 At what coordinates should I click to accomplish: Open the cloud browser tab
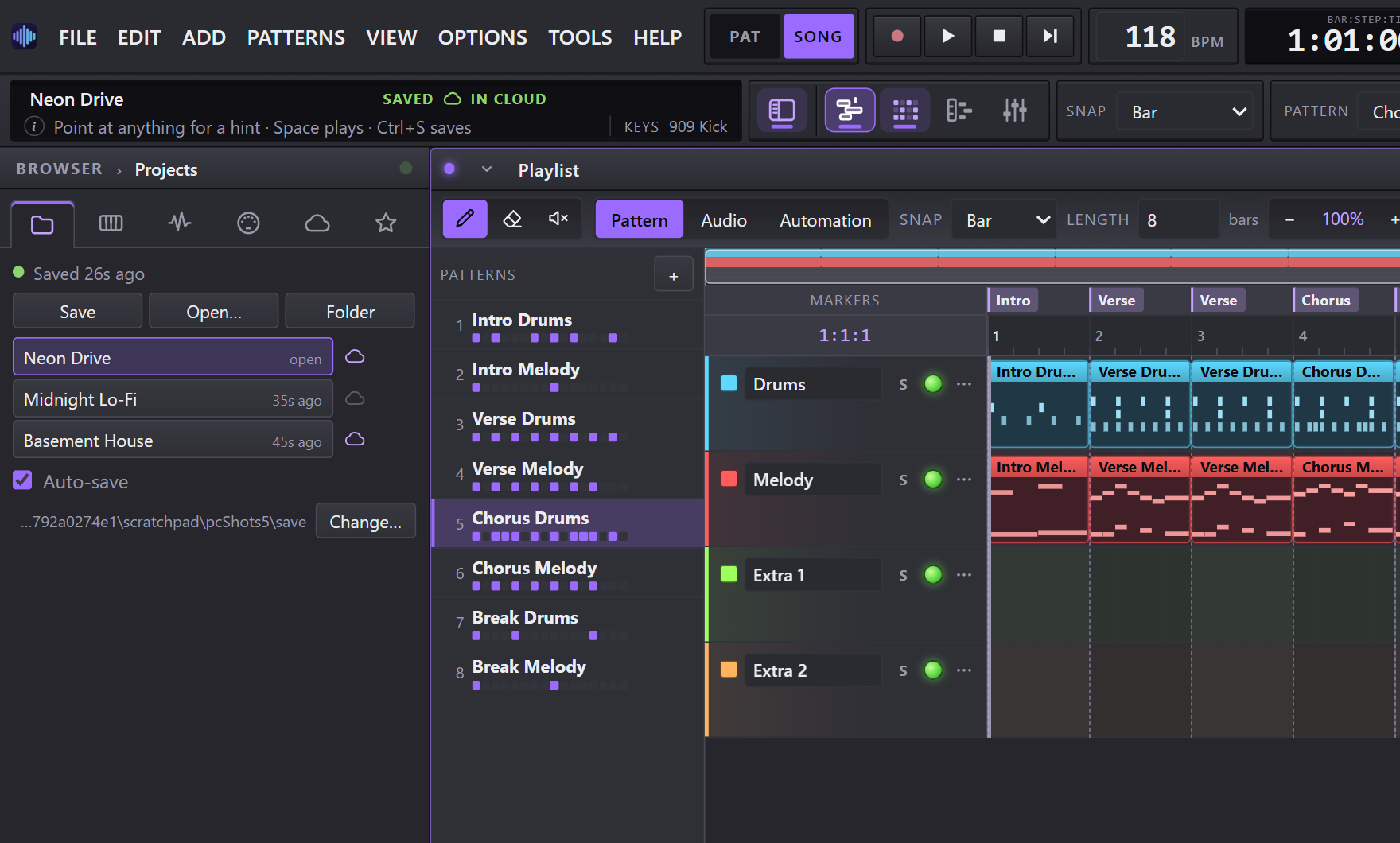[317, 223]
